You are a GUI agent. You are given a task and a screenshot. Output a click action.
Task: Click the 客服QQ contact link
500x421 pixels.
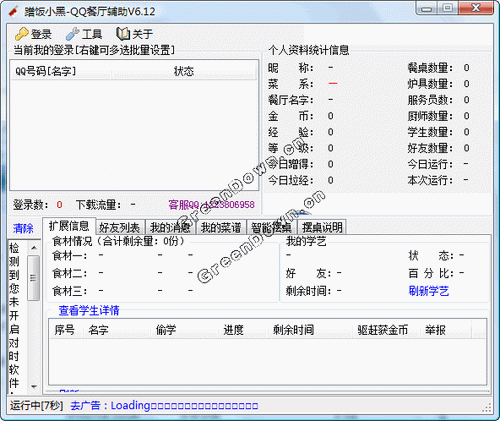tap(211, 204)
